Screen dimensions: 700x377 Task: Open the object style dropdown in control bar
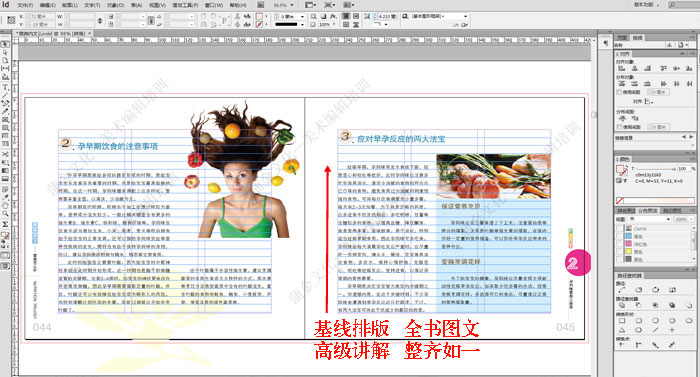coord(466,16)
